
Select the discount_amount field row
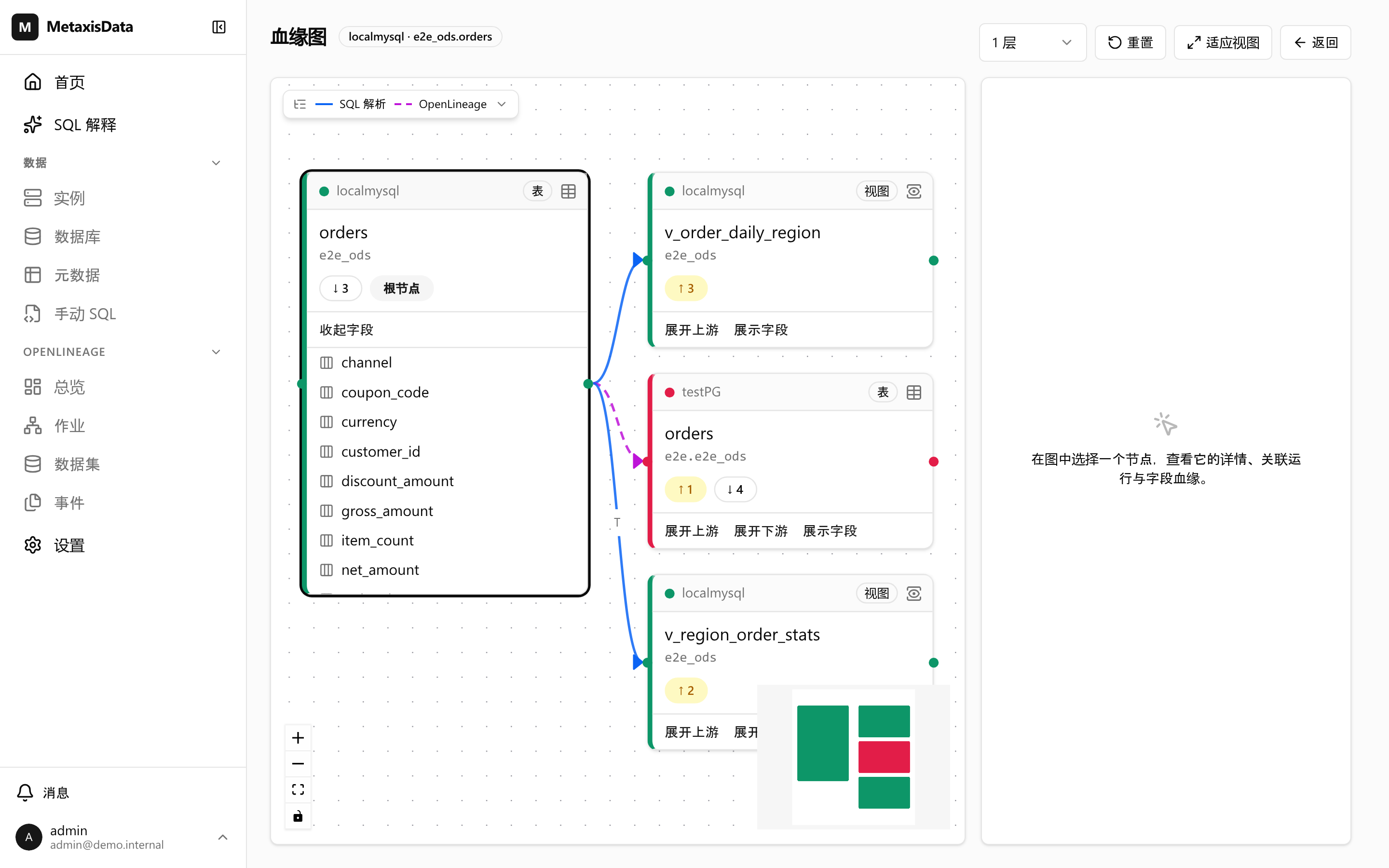[x=448, y=481]
